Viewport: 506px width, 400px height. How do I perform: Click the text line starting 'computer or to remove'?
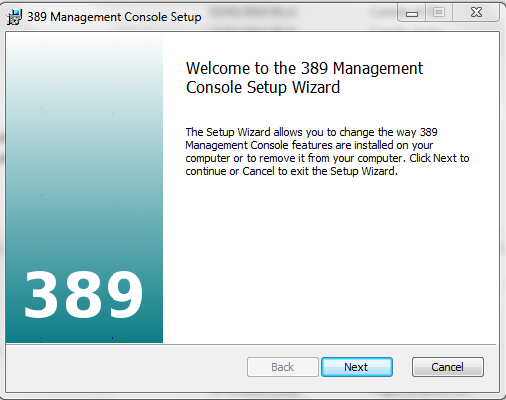(x=327, y=158)
